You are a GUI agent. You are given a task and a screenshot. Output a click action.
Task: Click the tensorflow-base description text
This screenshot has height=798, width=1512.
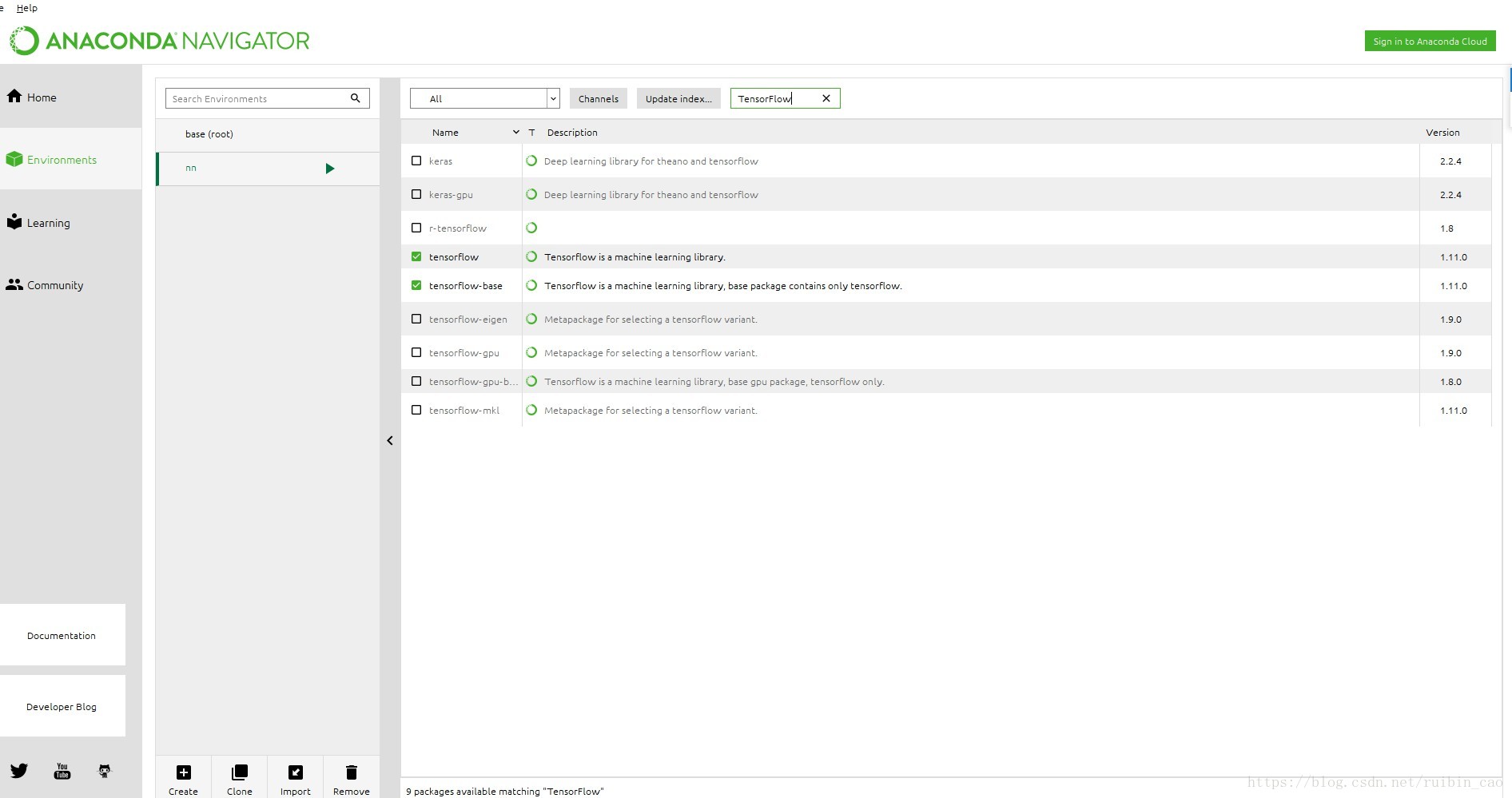[722, 286]
